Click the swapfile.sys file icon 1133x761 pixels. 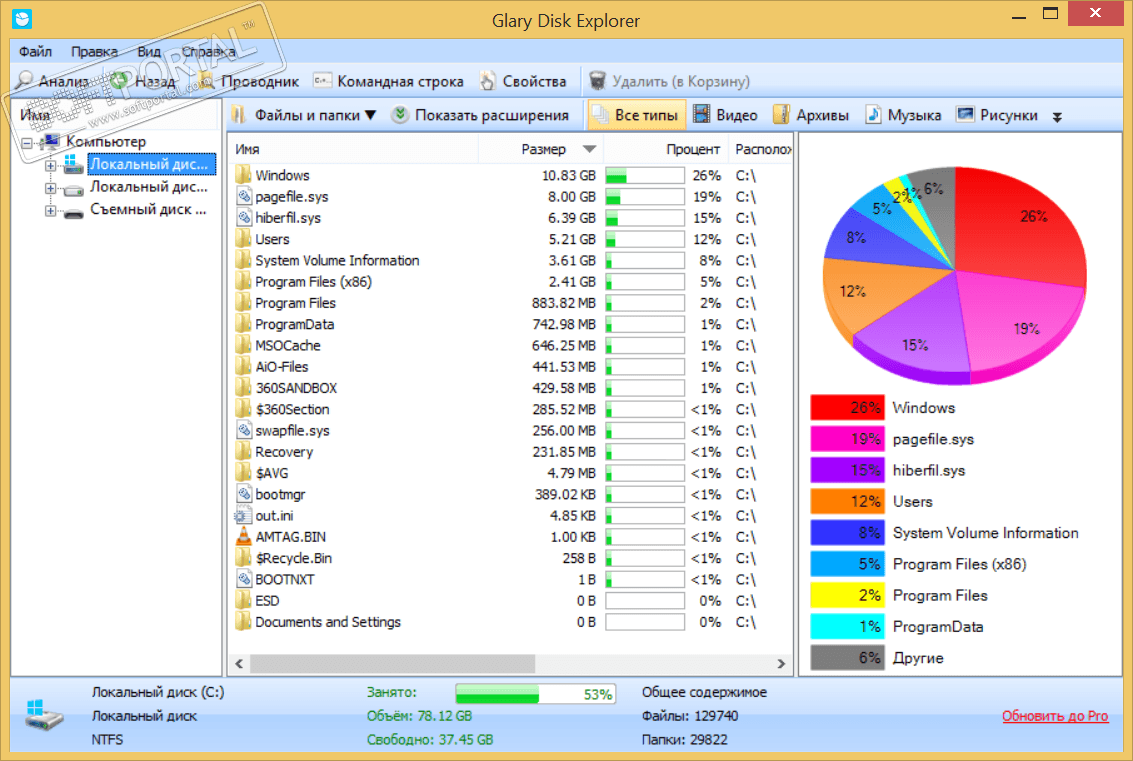click(244, 430)
